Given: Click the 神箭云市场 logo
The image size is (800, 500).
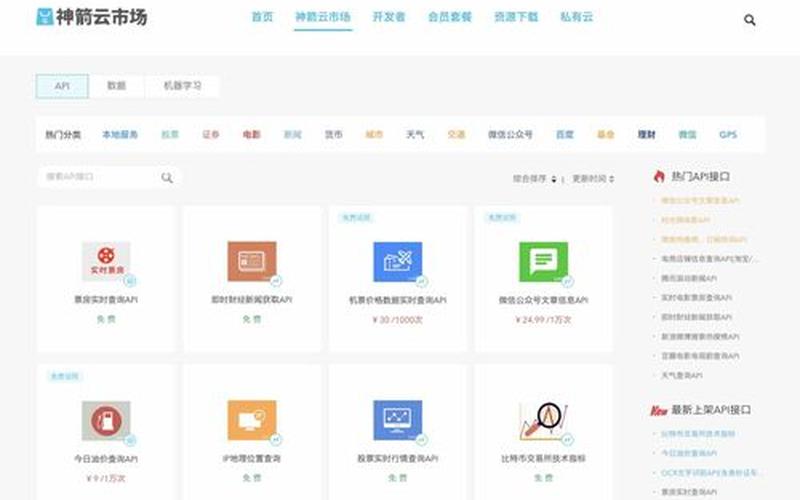Looking at the screenshot, I should (92, 17).
